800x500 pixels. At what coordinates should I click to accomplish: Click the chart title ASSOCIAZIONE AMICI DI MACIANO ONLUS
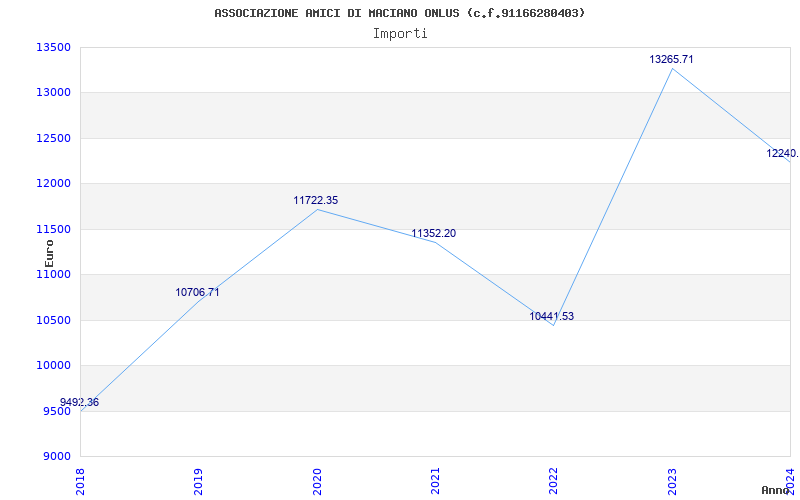point(399,13)
